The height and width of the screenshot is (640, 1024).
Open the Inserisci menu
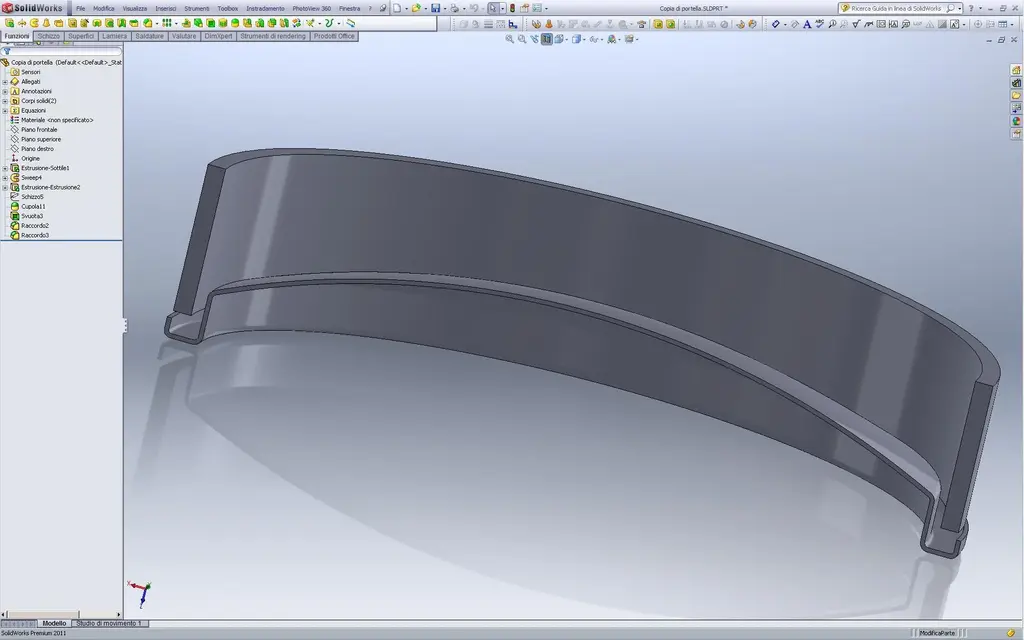165,8
